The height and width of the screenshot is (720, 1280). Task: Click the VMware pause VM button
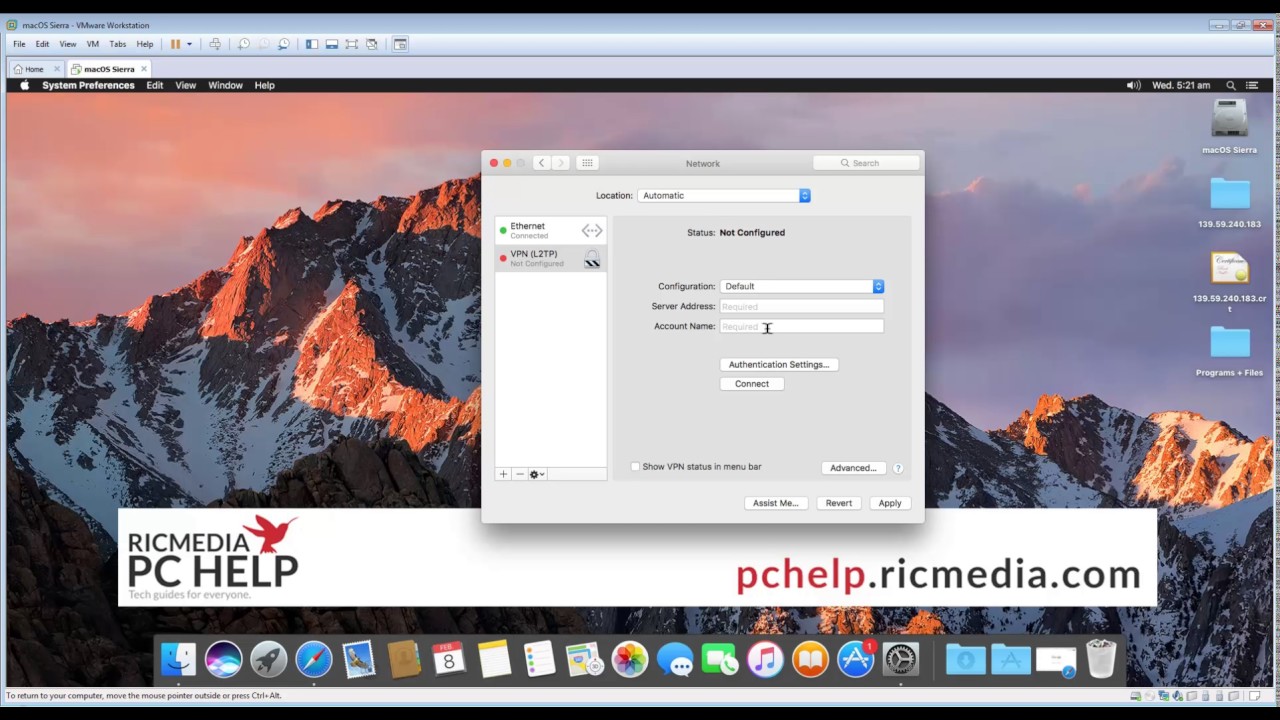pyautogui.click(x=175, y=44)
